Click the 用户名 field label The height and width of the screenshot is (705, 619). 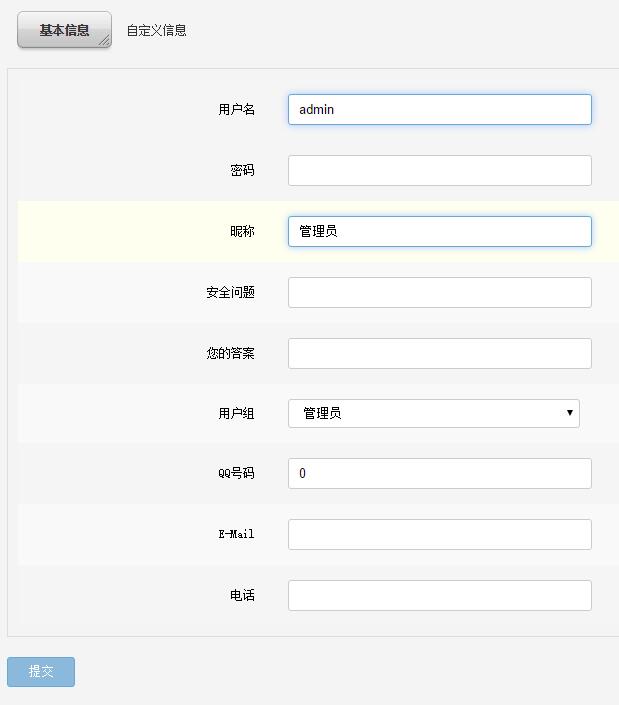click(x=236, y=110)
